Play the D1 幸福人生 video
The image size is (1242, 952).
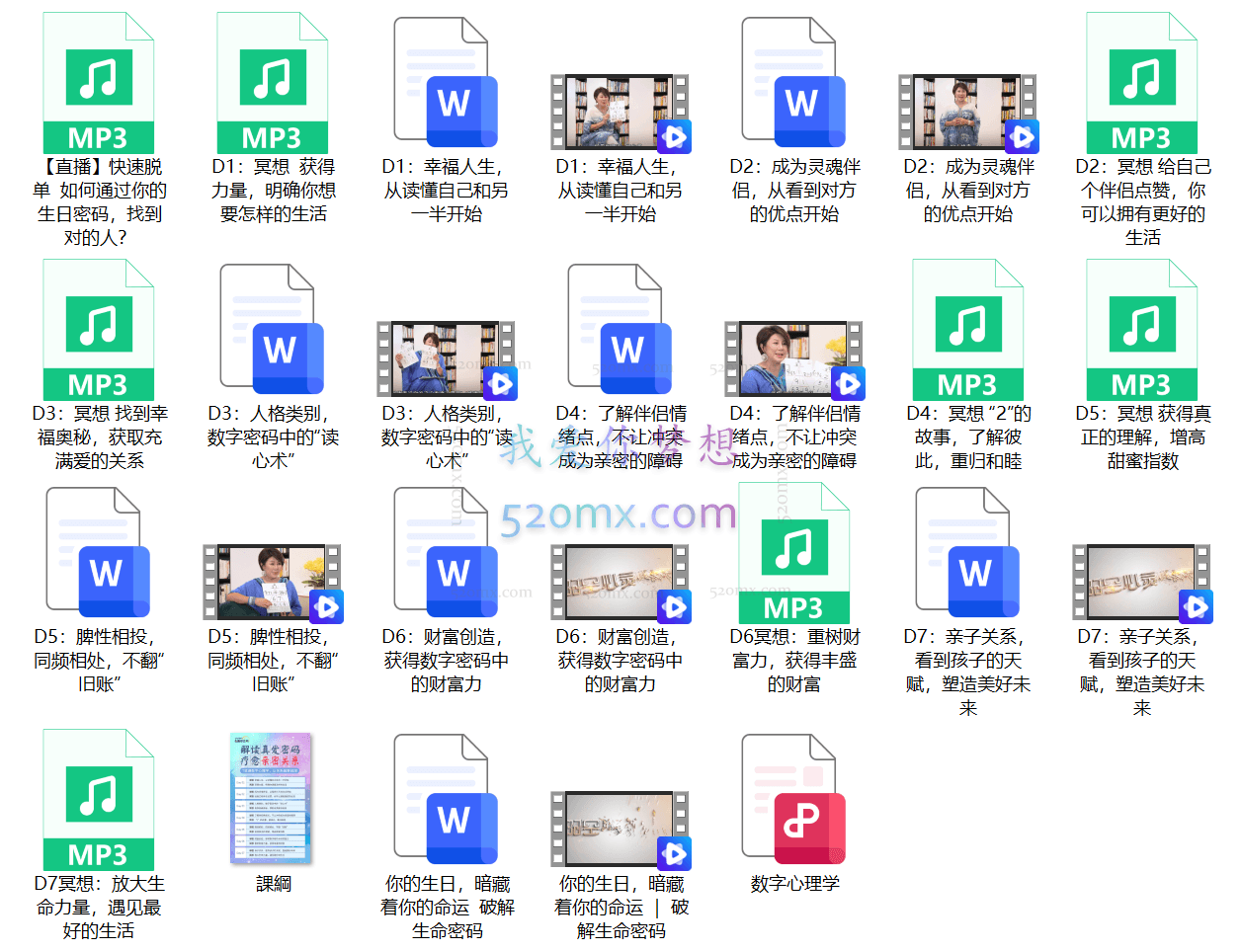[620, 109]
